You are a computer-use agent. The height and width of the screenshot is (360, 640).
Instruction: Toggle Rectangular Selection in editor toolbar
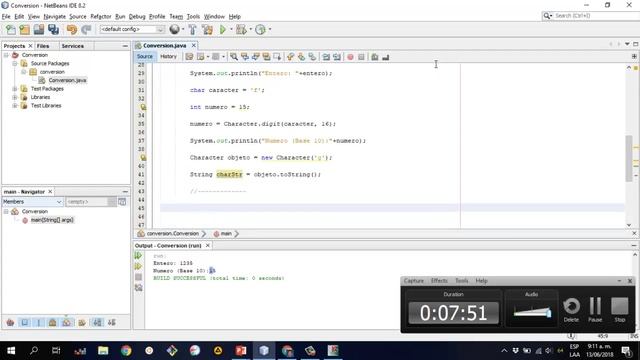point(277,57)
